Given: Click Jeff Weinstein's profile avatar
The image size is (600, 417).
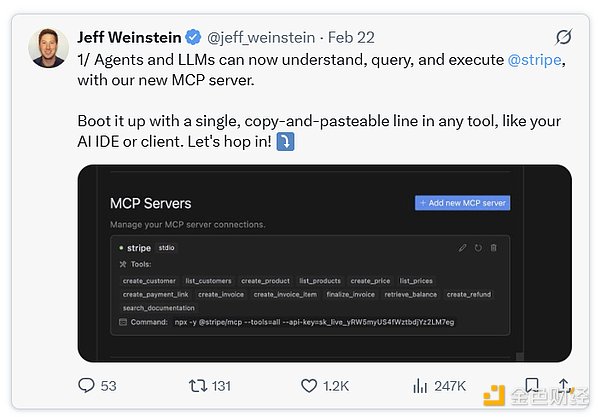Looking at the screenshot, I should click(47, 47).
